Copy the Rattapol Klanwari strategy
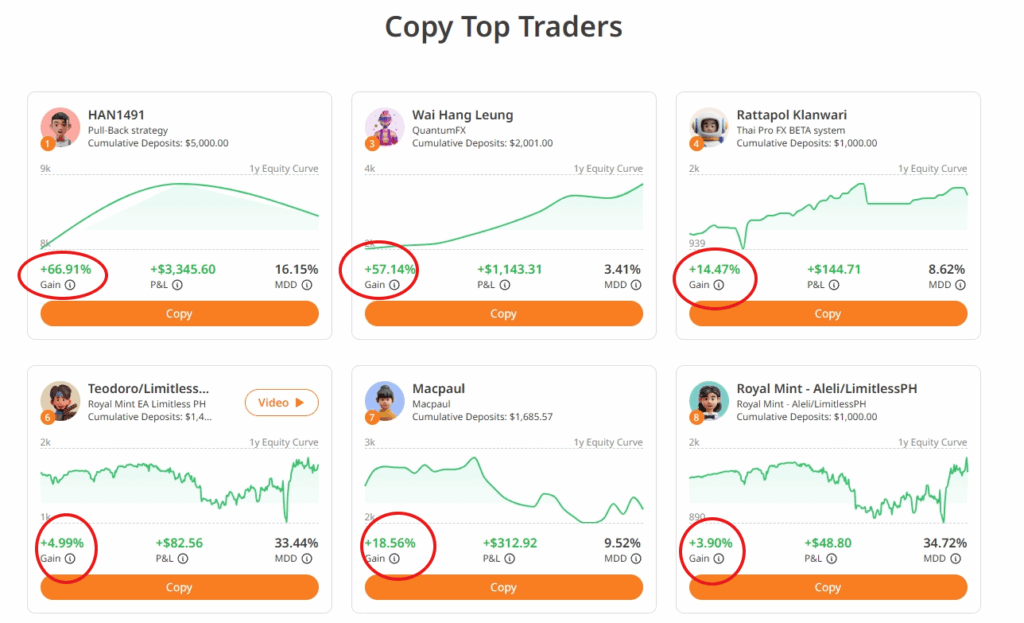Screen dimensions: 1024x623 pyautogui.click(x=828, y=314)
